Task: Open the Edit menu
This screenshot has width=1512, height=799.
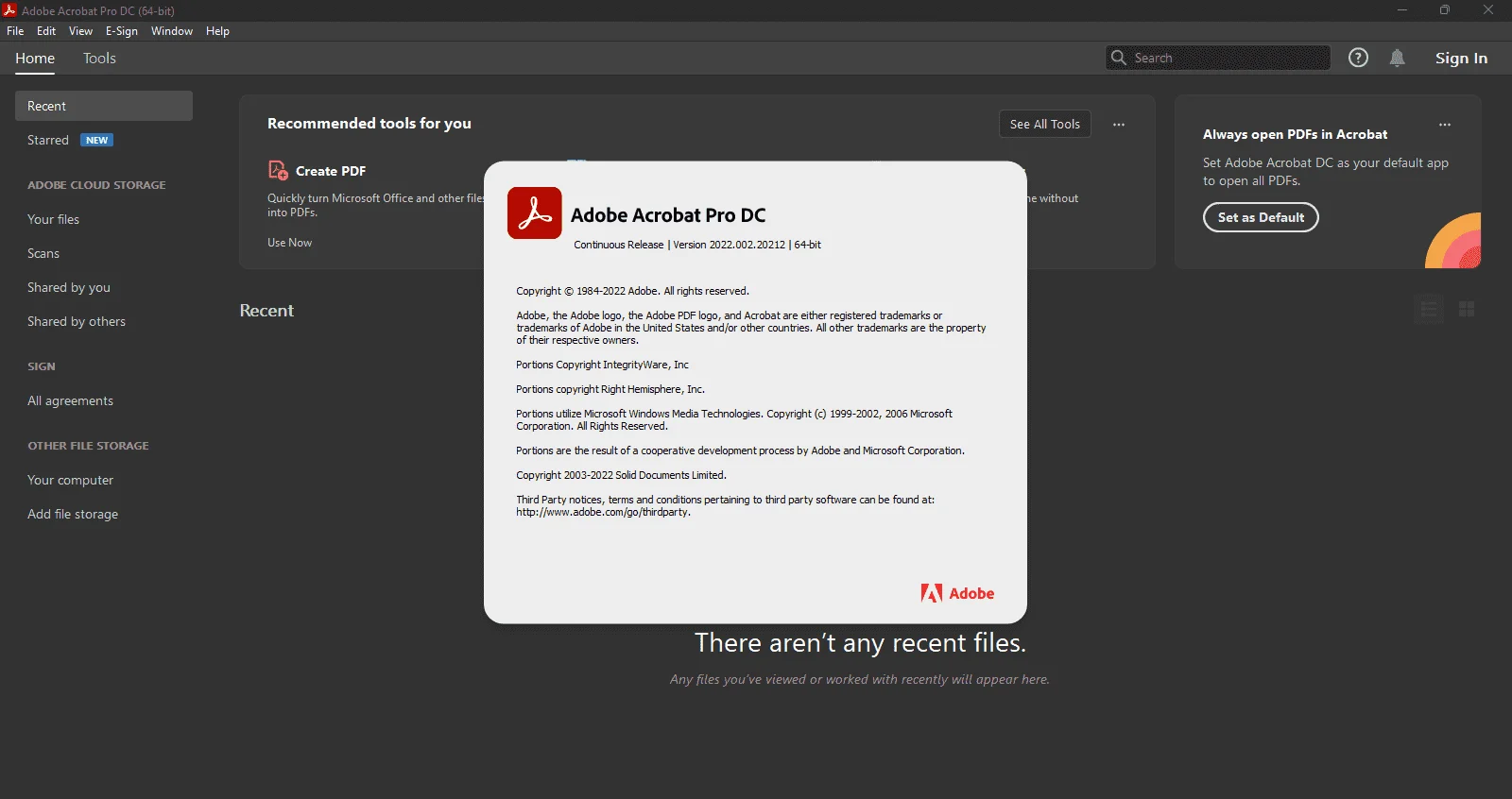Action: coord(46,31)
